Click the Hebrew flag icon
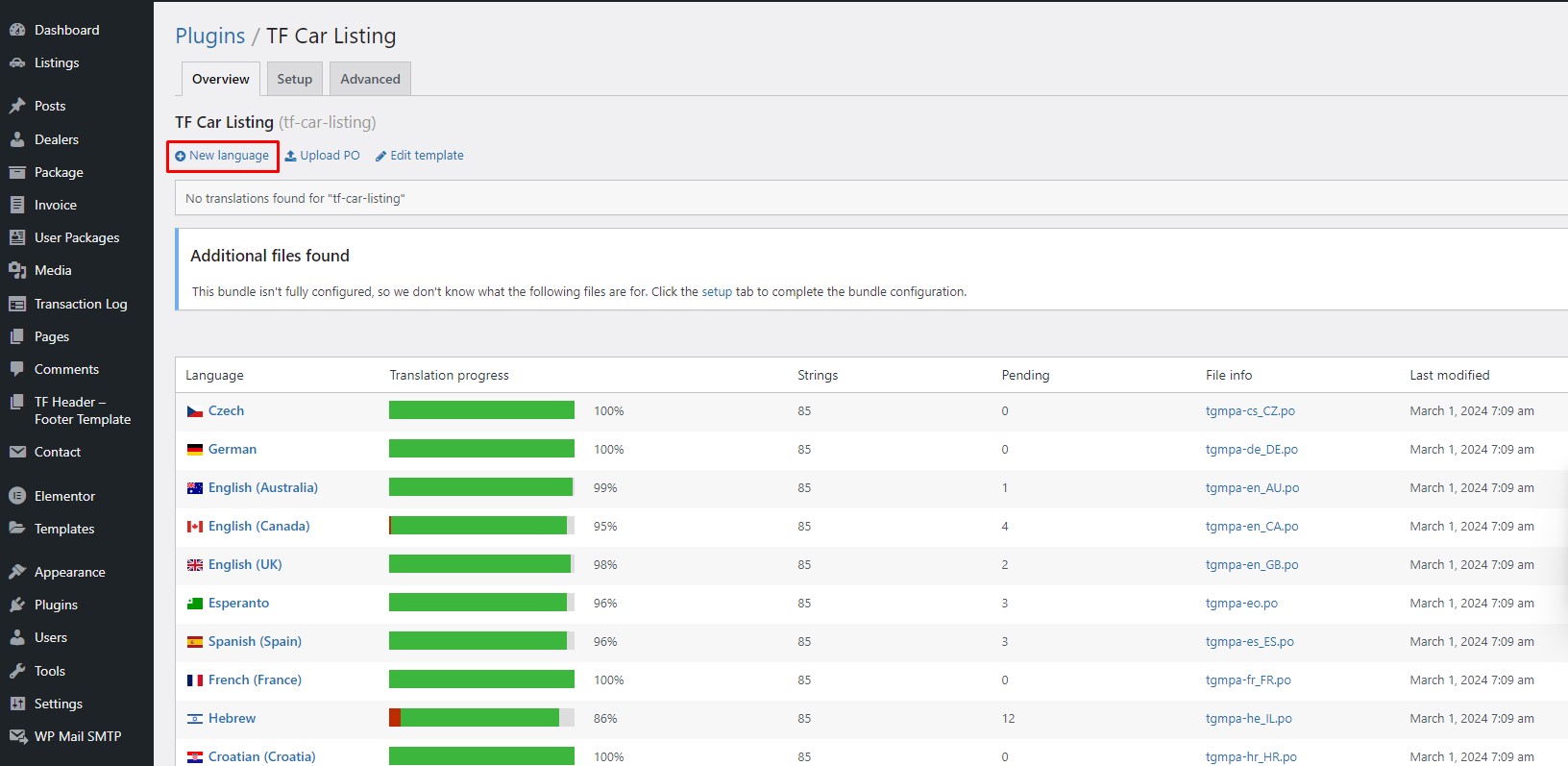This screenshot has width=1568, height=766. [x=195, y=719]
